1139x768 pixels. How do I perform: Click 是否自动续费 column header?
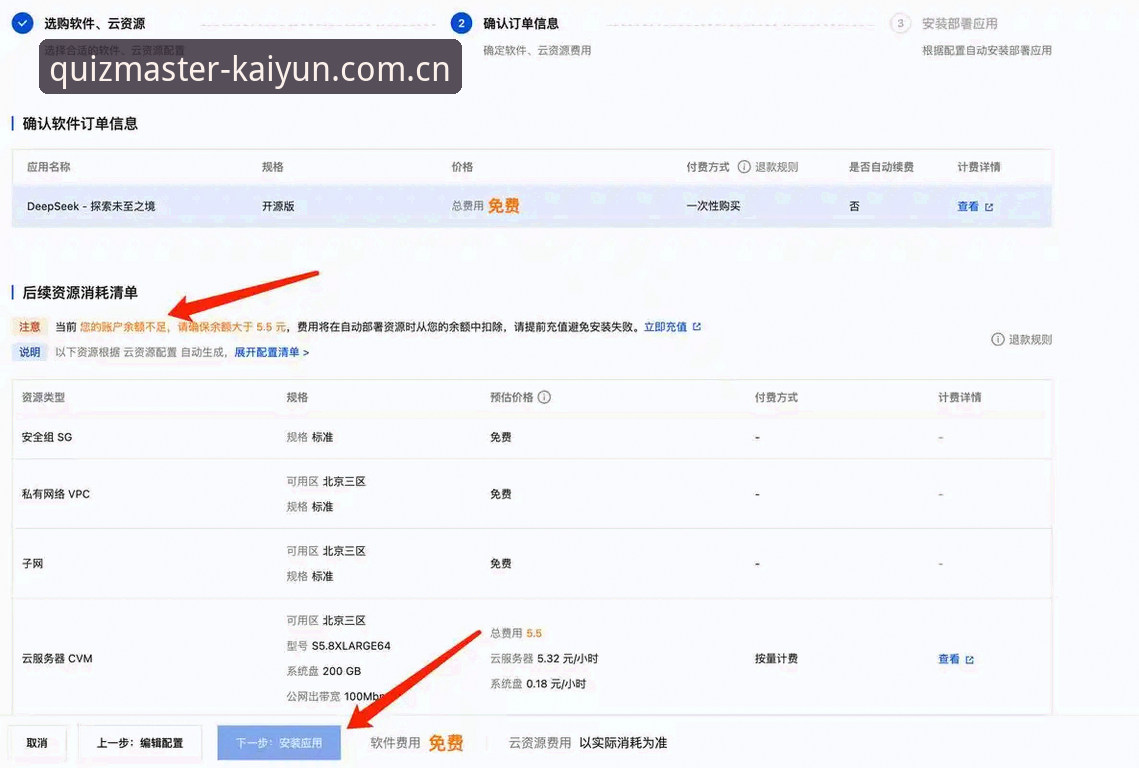881,166
